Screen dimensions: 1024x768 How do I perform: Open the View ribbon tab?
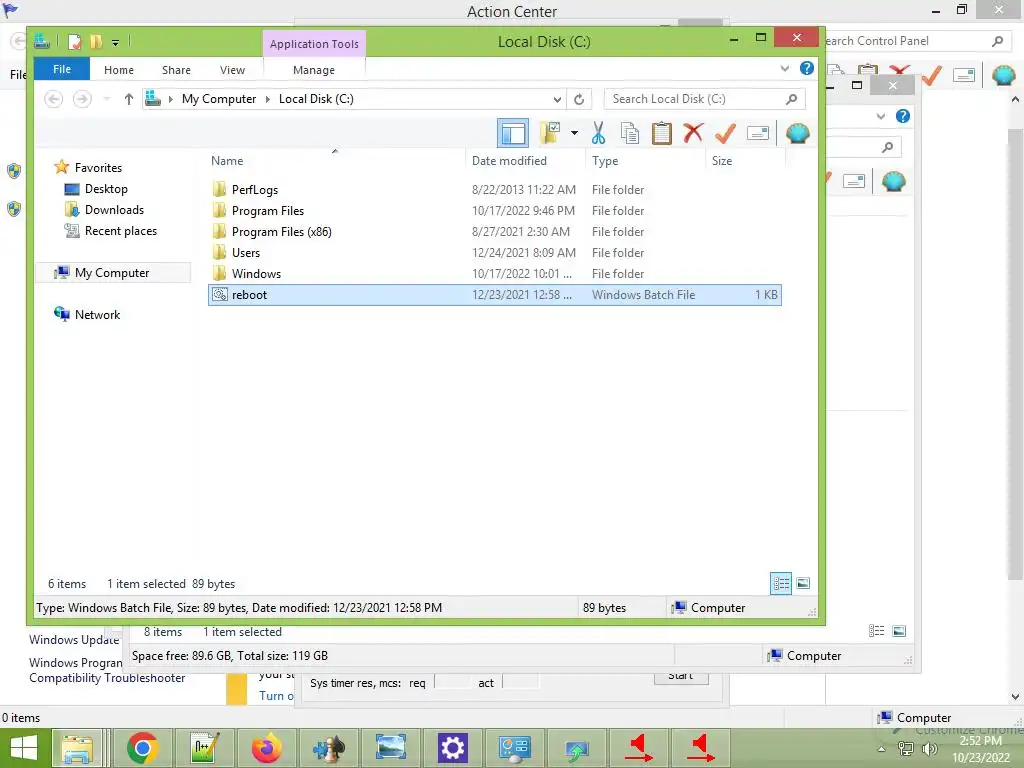coord(232,70)
